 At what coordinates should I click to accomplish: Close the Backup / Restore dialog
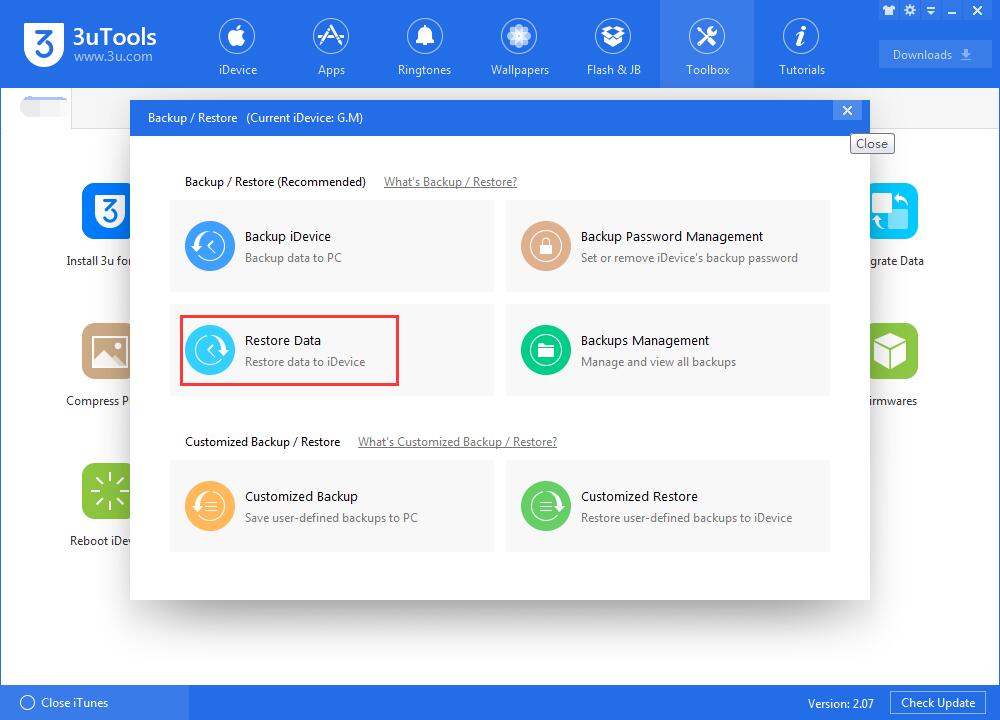pos(847,110)
